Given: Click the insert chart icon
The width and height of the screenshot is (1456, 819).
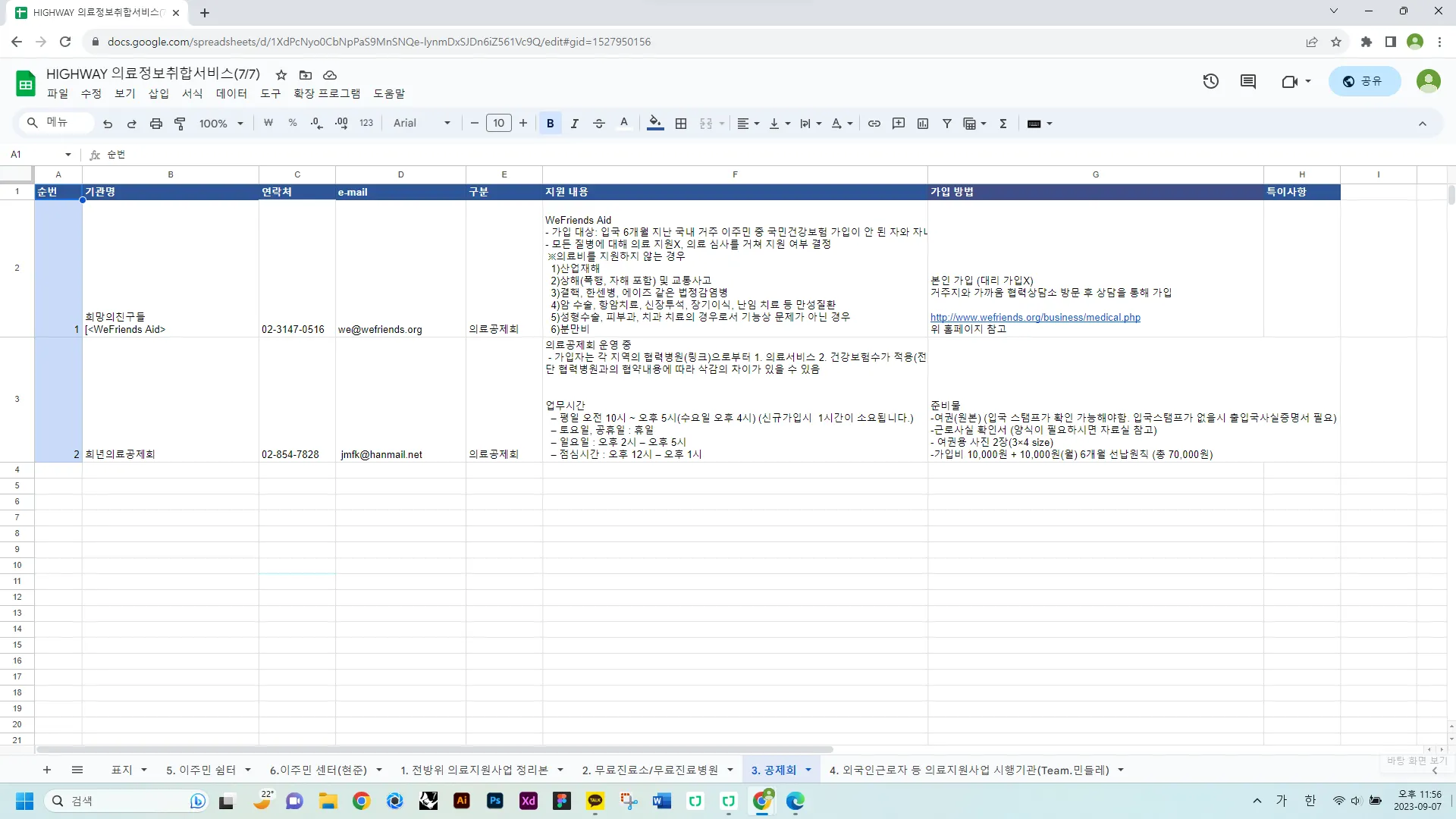Looking at the screenshot, I should (x=923, y=124).
